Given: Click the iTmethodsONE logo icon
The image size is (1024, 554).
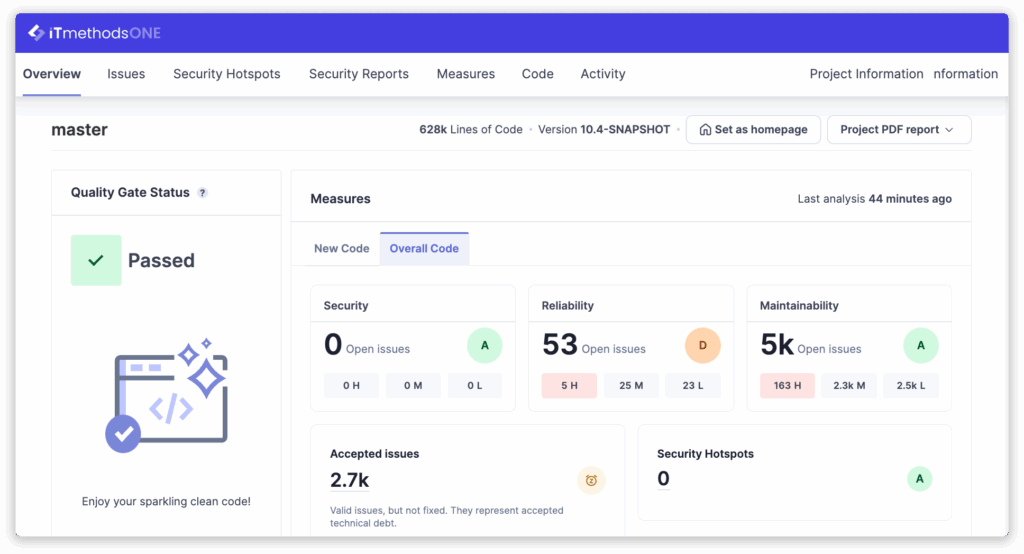Looking at the screenshot, I should pyautogui.click(x=36, y=33).
